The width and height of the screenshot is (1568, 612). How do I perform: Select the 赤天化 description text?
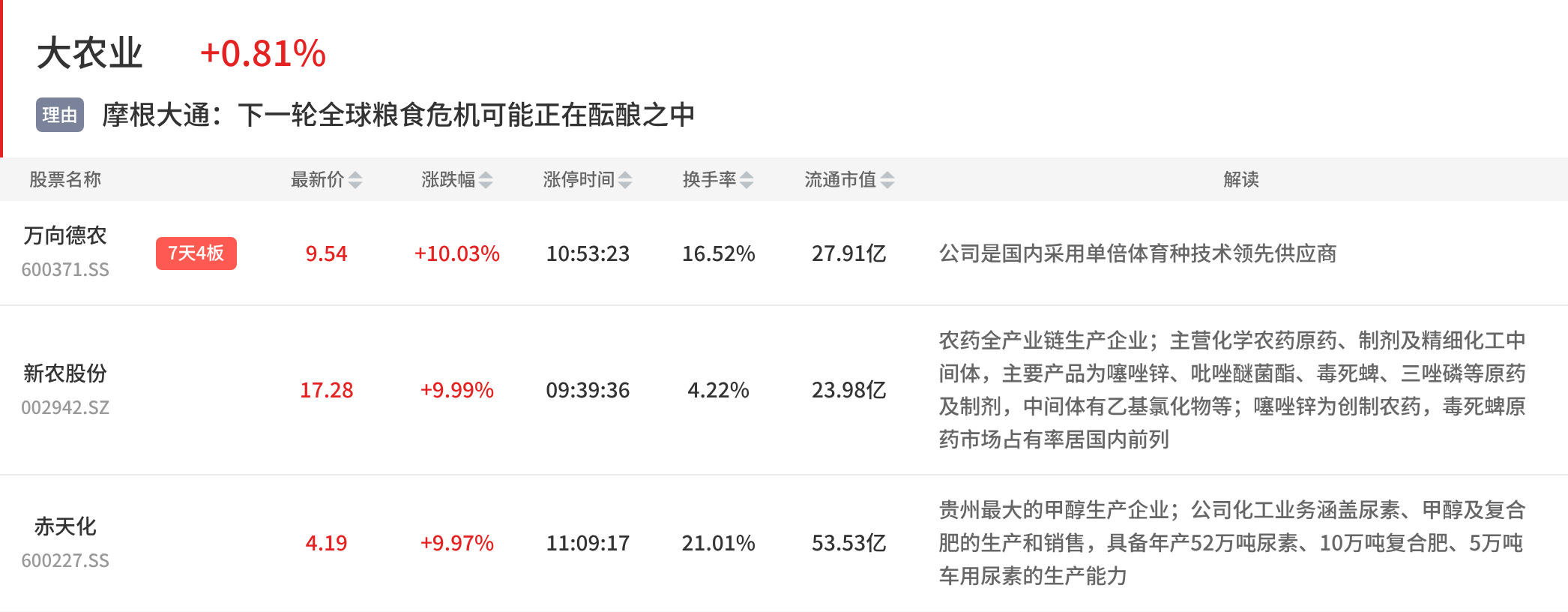[x=1232, y=543]
